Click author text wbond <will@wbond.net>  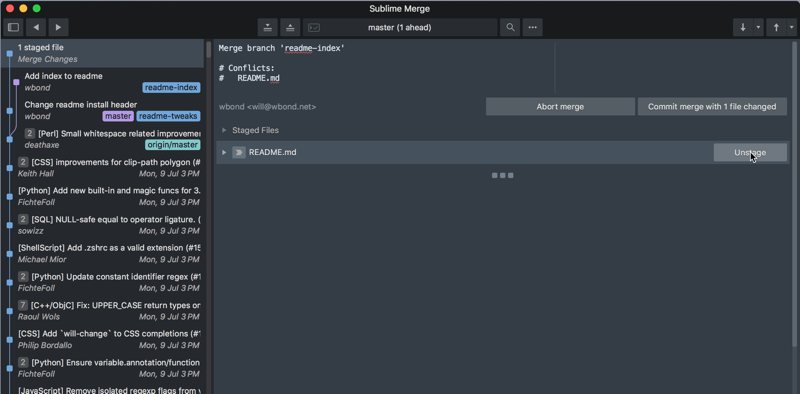(x=267, y=107)
